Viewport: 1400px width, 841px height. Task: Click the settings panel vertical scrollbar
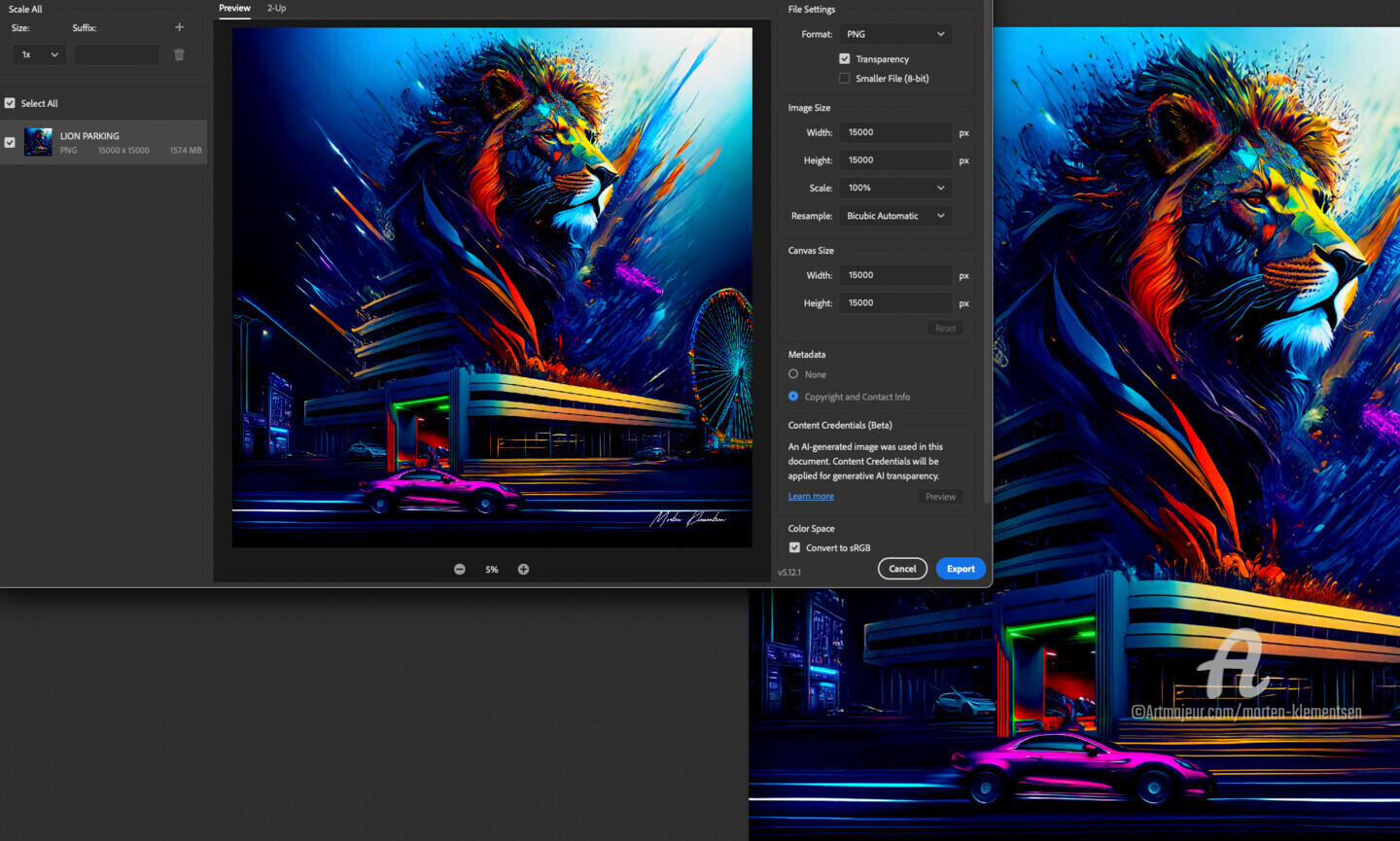(988, 253)
